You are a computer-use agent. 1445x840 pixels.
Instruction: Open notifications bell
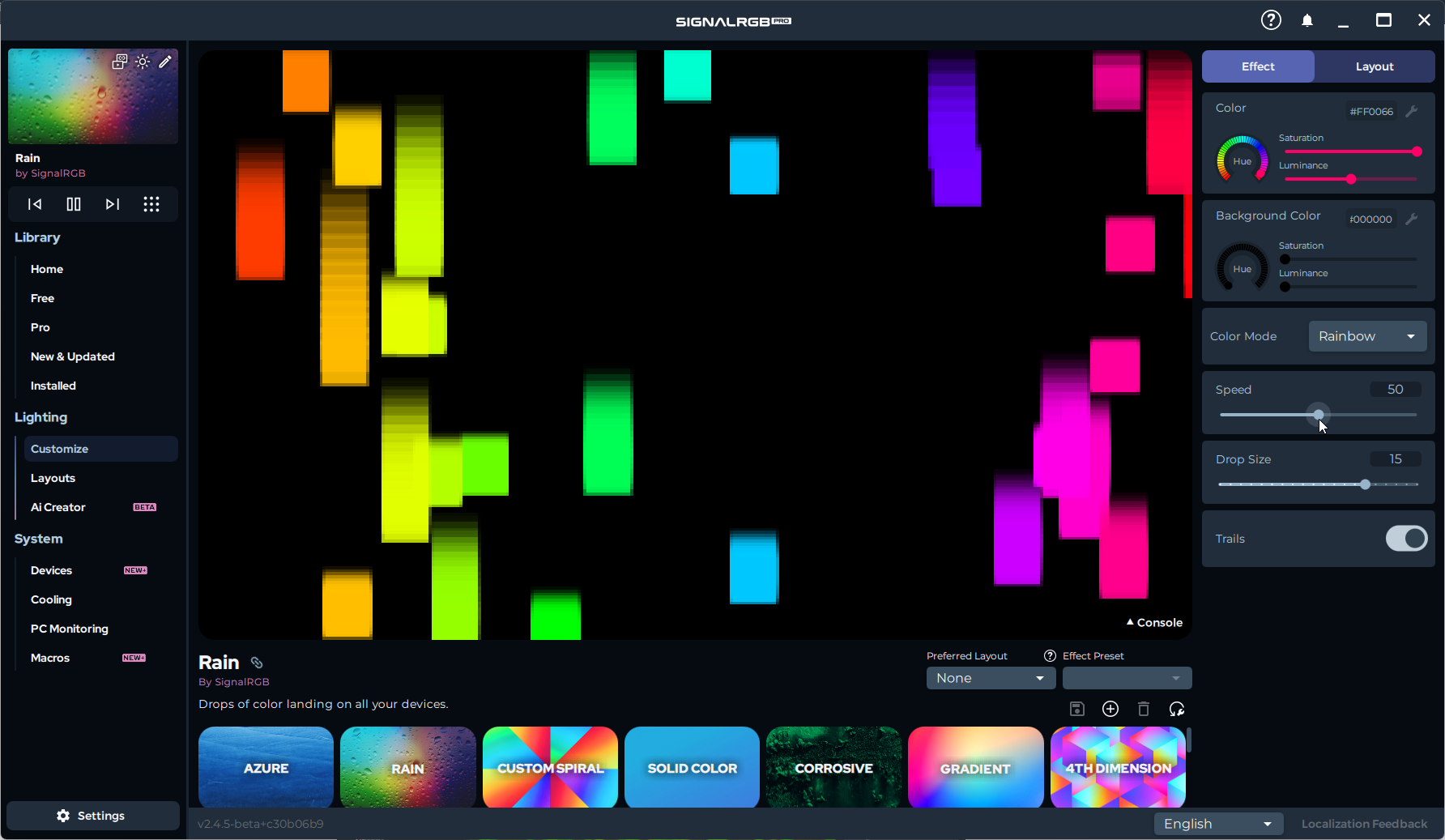click(x=1307, y=20)
